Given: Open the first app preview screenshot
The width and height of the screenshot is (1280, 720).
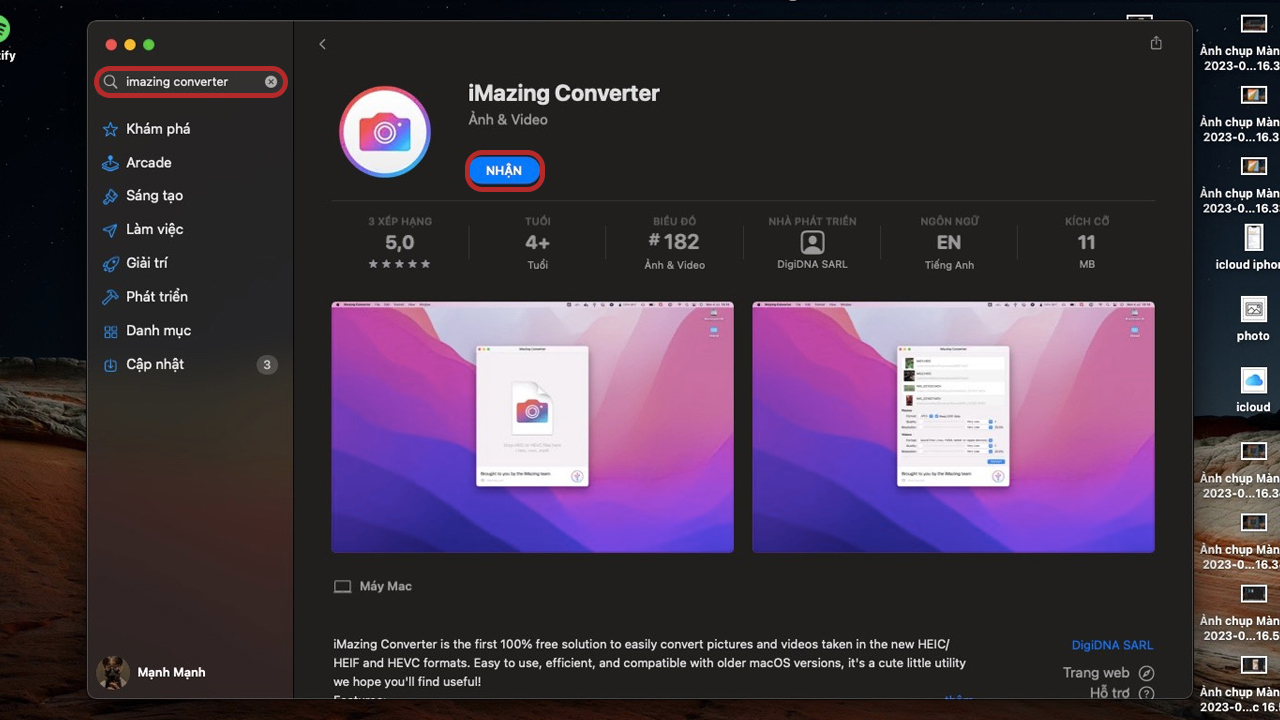Looking at the screenshot, I should (533, 427).
